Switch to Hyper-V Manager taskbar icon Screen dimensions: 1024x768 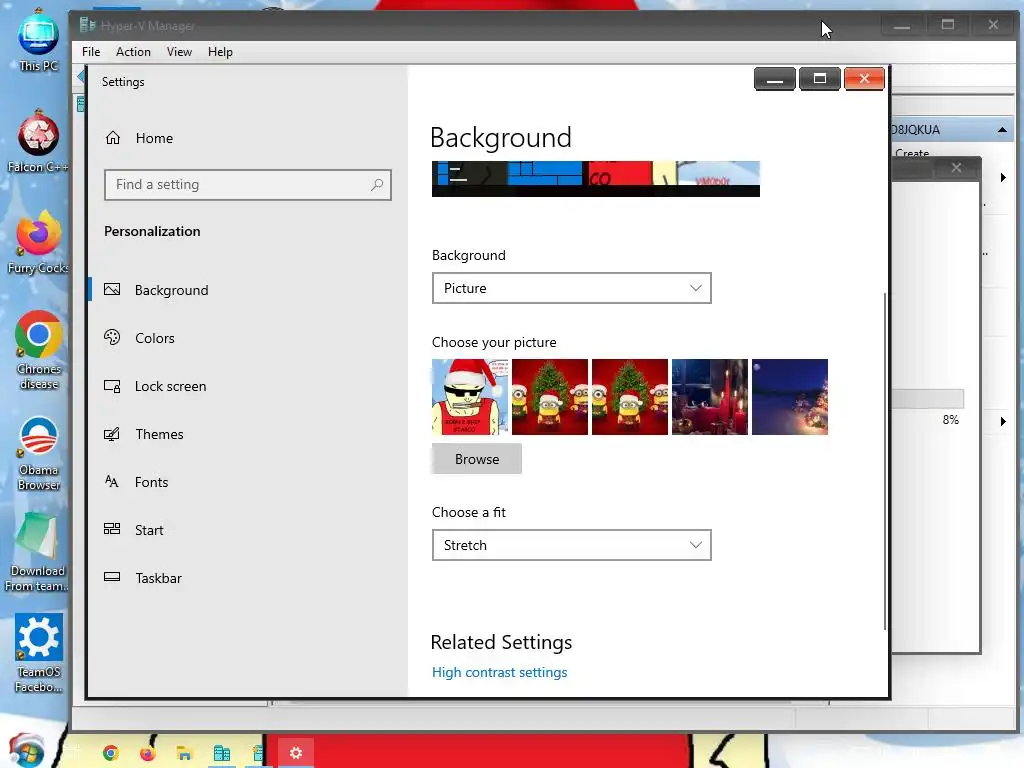click(221, 754)
